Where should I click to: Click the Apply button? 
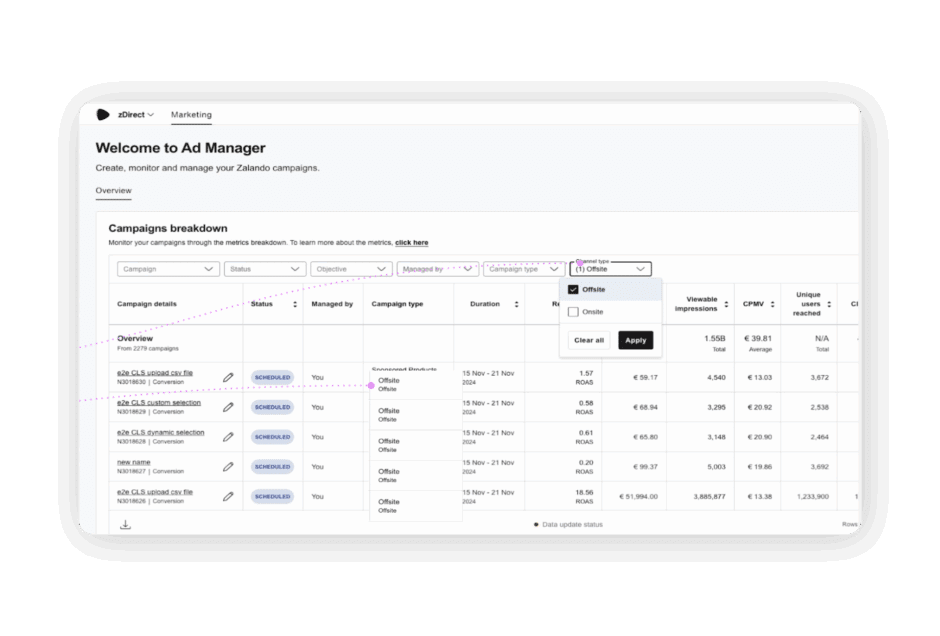635,340
